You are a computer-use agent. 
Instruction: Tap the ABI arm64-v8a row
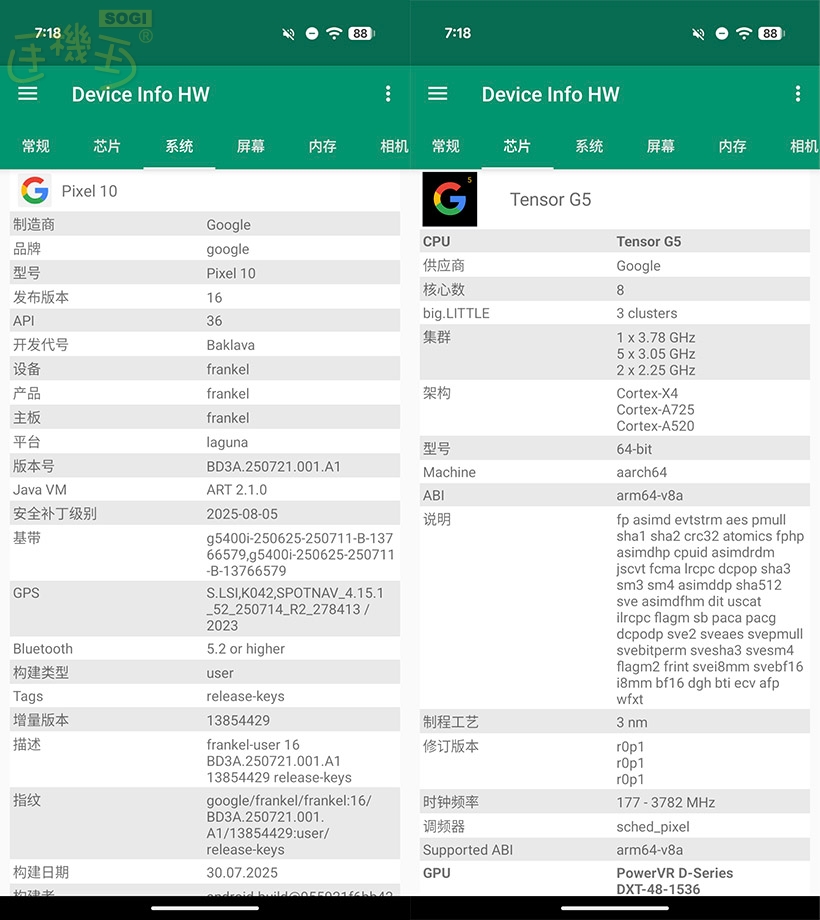(615, 495)
